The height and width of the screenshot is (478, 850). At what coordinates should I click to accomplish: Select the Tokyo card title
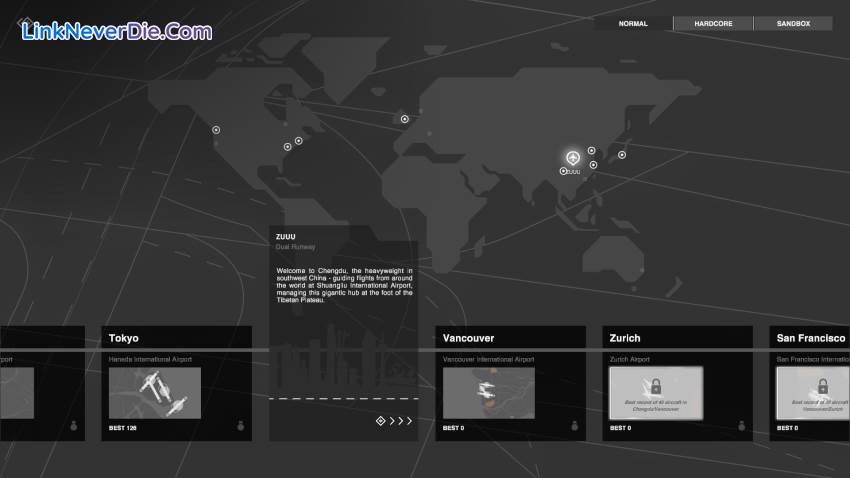(x=125, y=338)
